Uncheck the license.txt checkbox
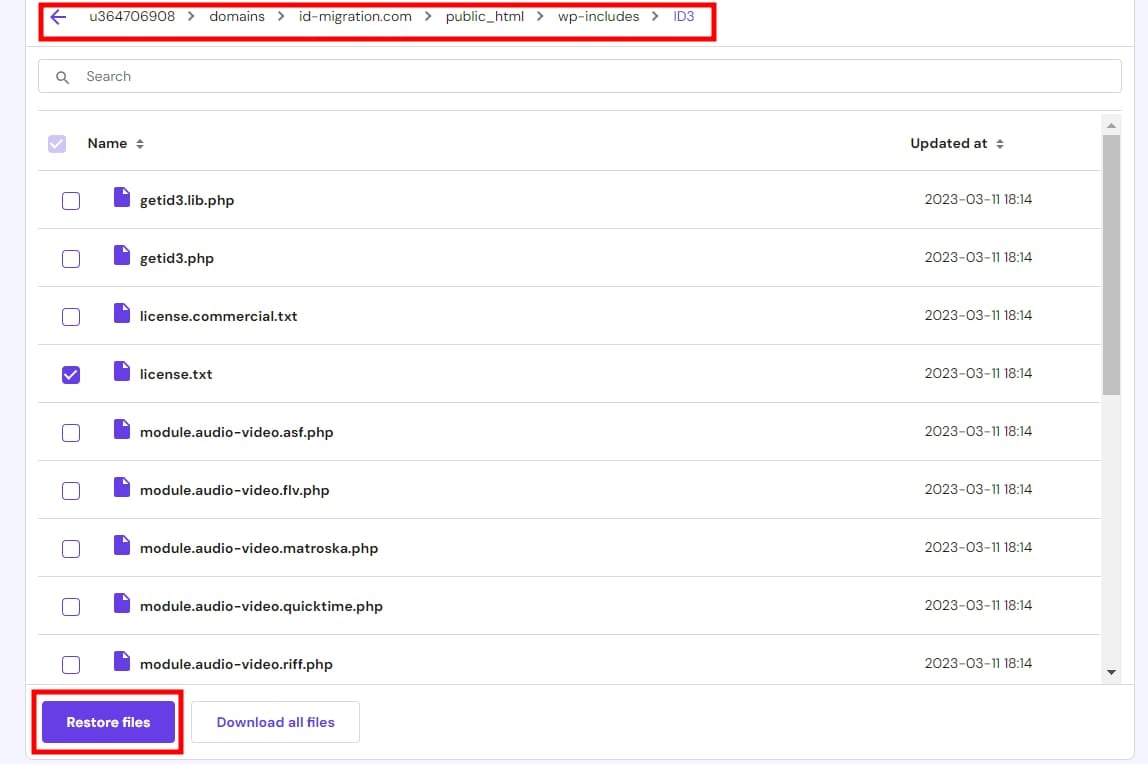This screenshot has height=764, width=1148. (71, 374)
